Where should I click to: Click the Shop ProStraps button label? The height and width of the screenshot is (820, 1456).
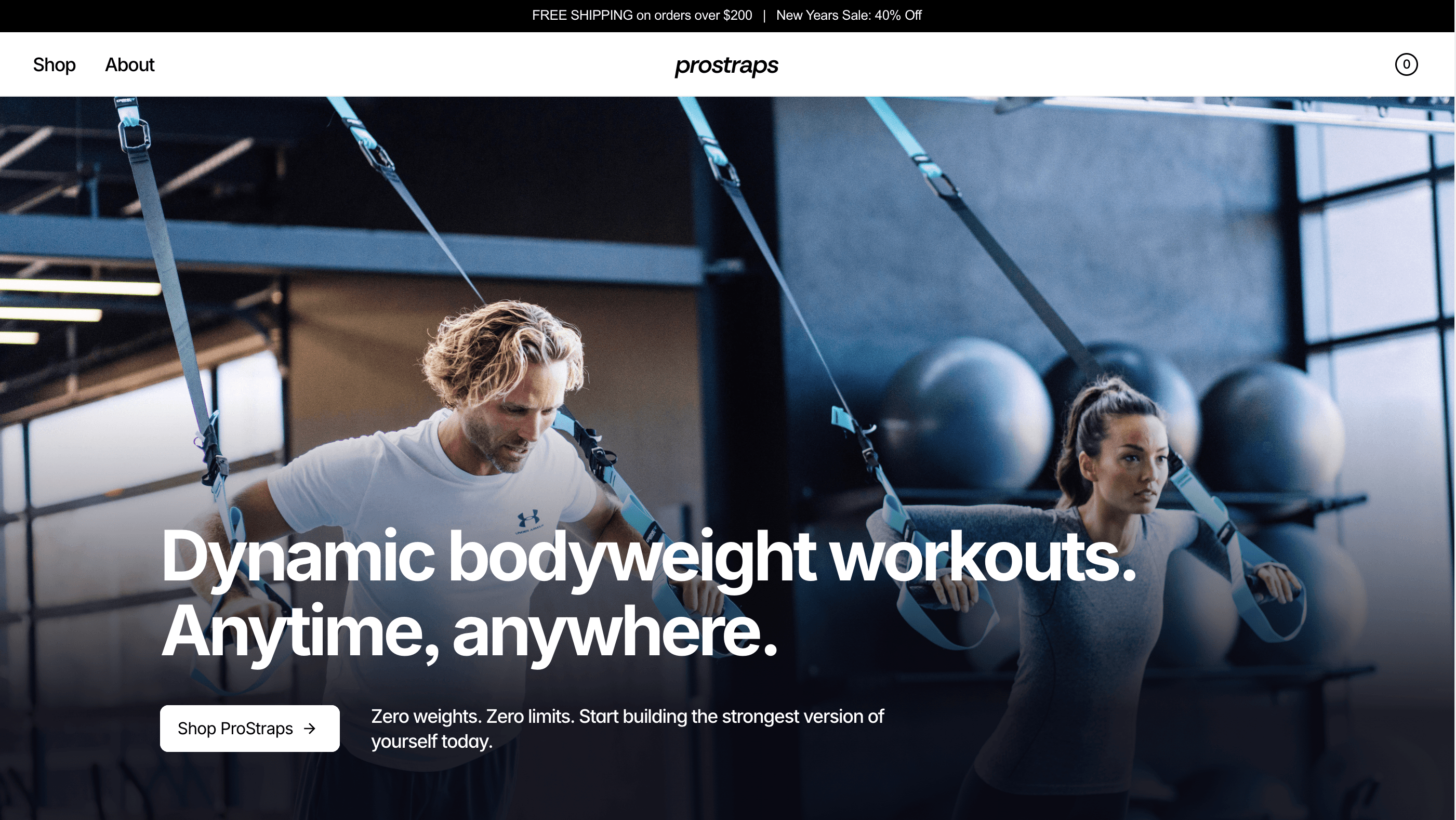pyautogui.click(x=235, y=729)
